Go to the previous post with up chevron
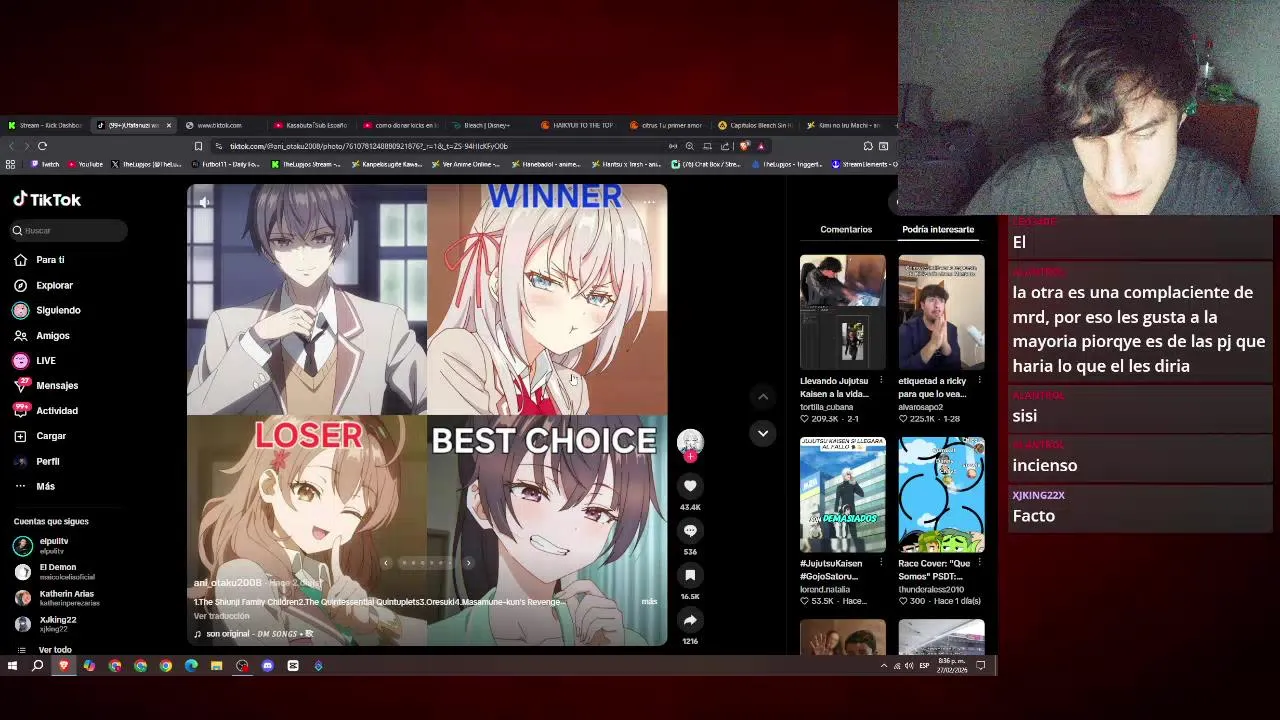1280x720 pixels. (x=763, y=397)
